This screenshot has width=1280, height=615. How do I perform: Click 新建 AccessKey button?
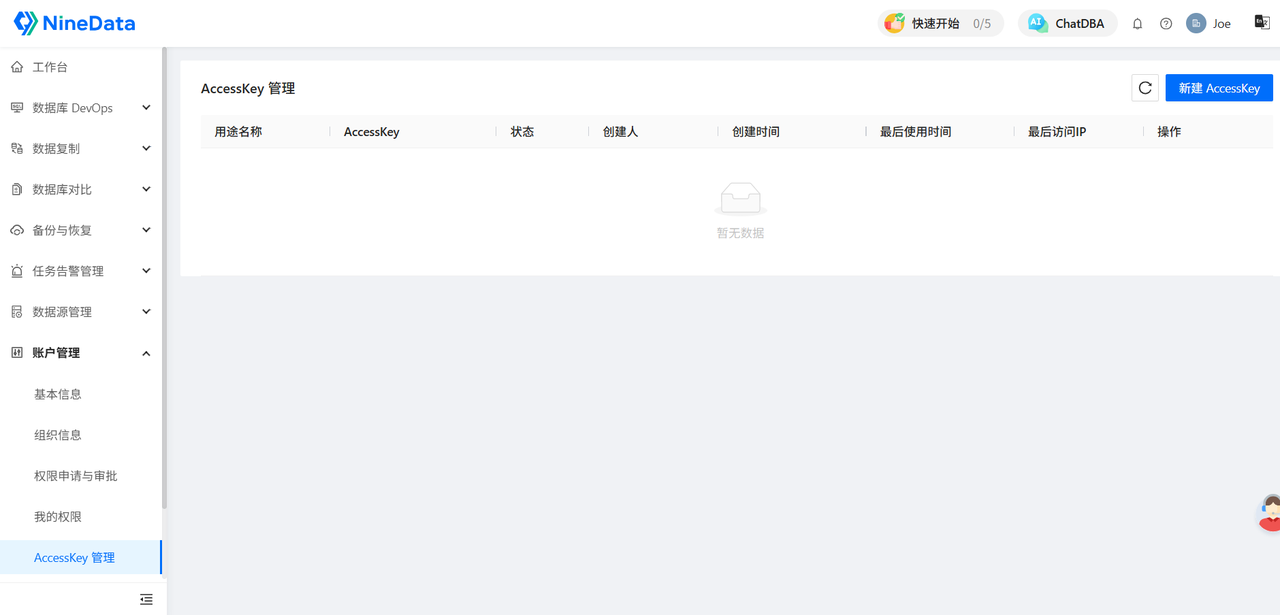pos(1219,88)
